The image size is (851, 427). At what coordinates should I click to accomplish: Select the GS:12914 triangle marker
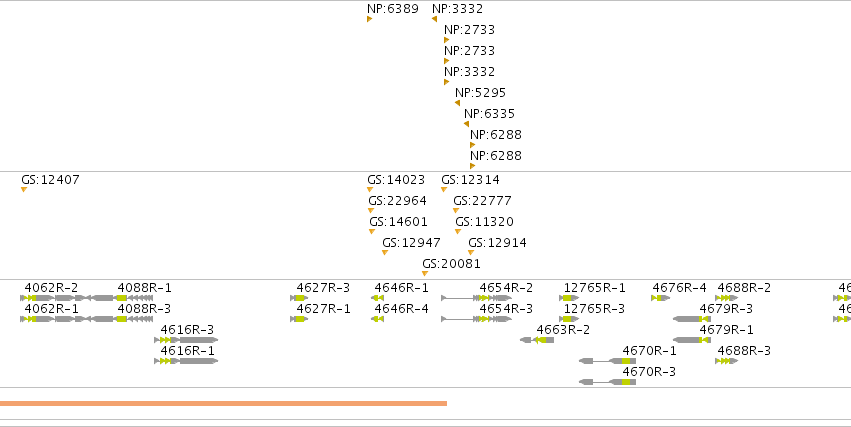(471, 252)
